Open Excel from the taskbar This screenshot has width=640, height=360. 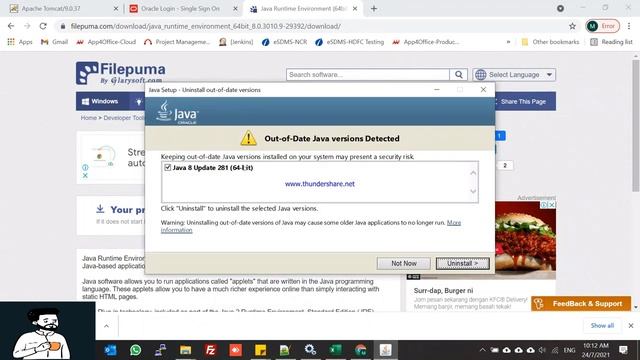[x=335, y=350]
